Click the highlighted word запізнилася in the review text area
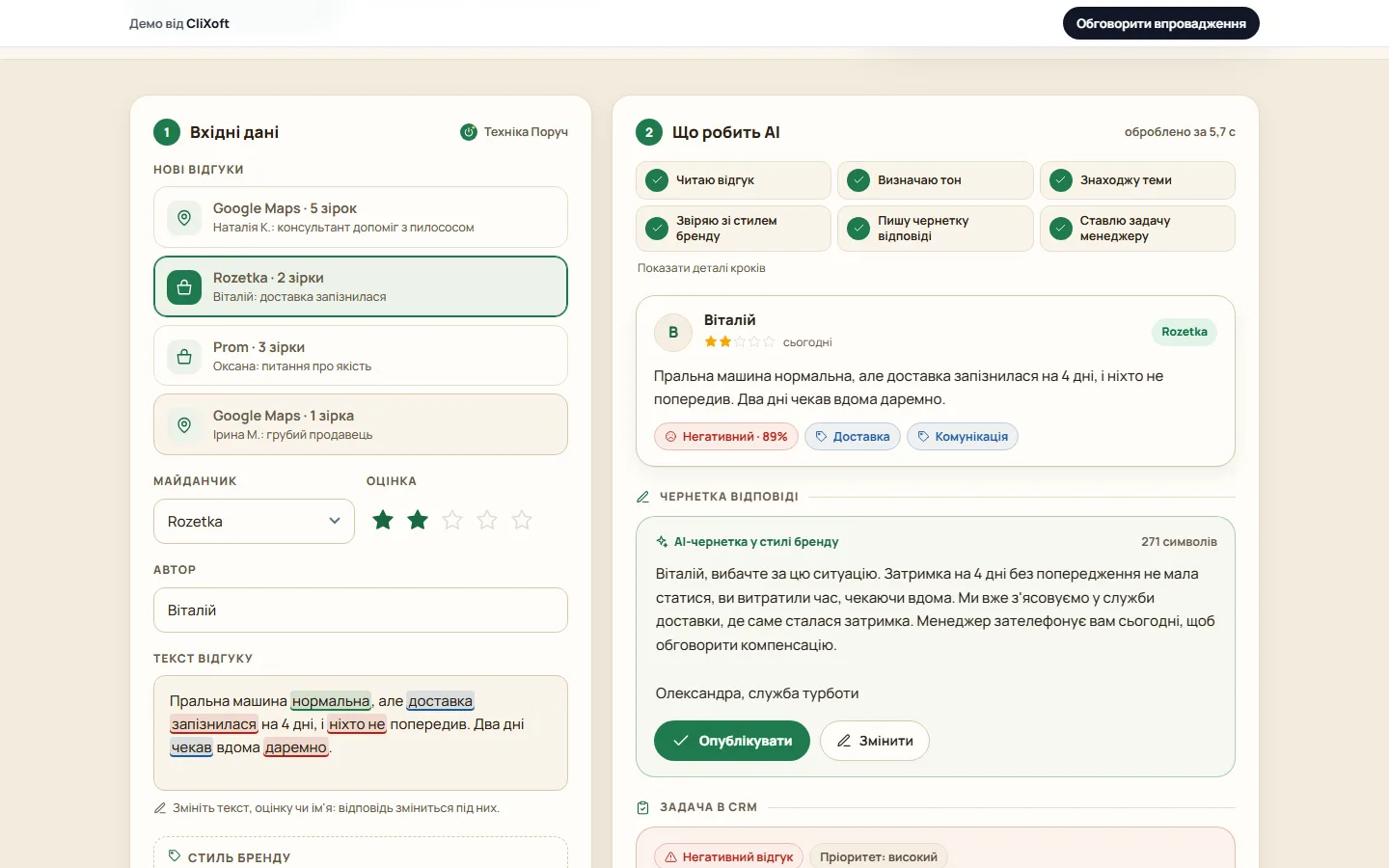 [214, 724]
